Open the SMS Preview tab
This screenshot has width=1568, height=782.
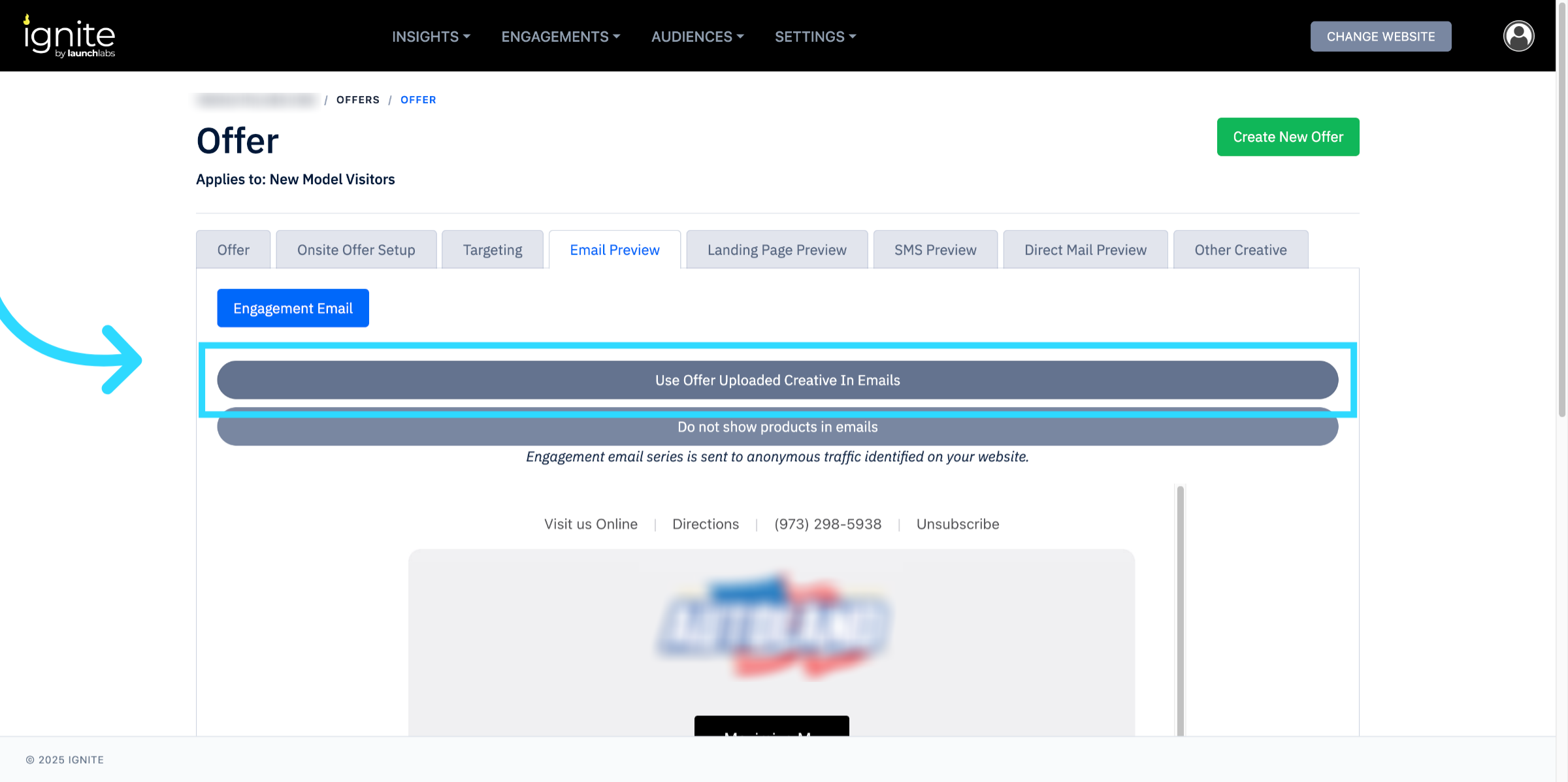tap(935, 250)
